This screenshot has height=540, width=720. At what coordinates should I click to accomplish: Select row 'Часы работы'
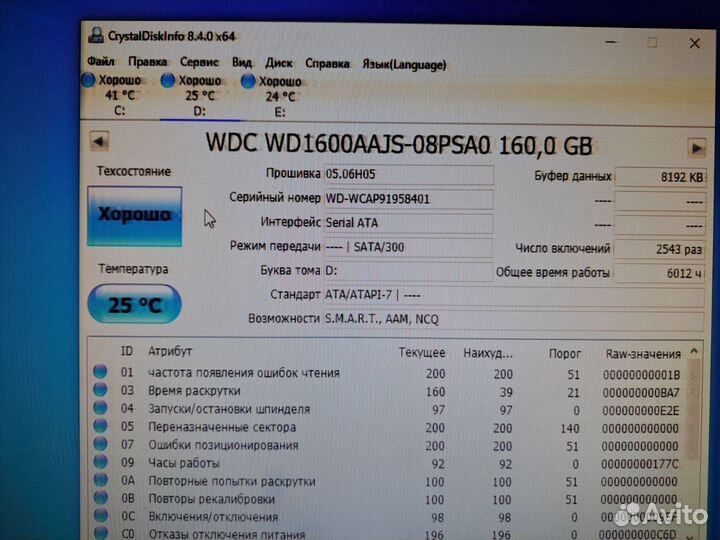click(x=388, y=463)
